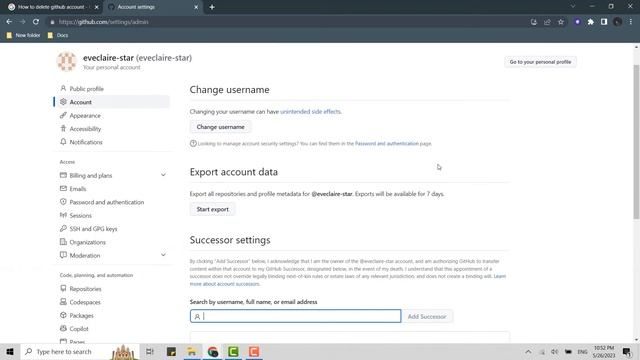Click the Appearance paintbrush icon
This screenshot has width=640, height=360.
63,115
